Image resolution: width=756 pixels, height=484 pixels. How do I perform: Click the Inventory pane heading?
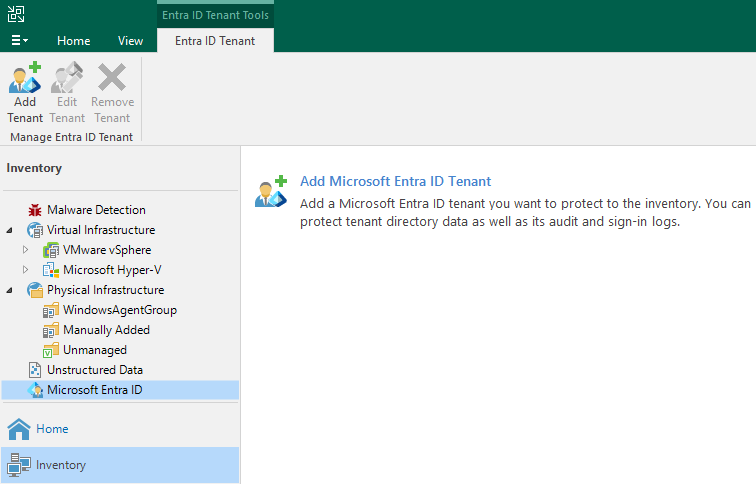tap(34, 168)
